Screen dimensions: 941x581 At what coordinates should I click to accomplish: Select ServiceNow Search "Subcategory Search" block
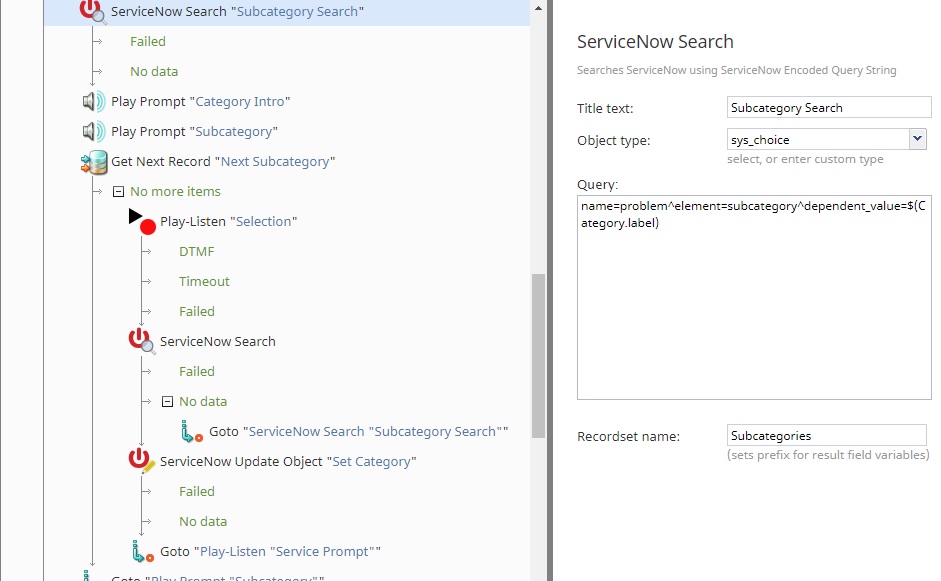(237, 11)
